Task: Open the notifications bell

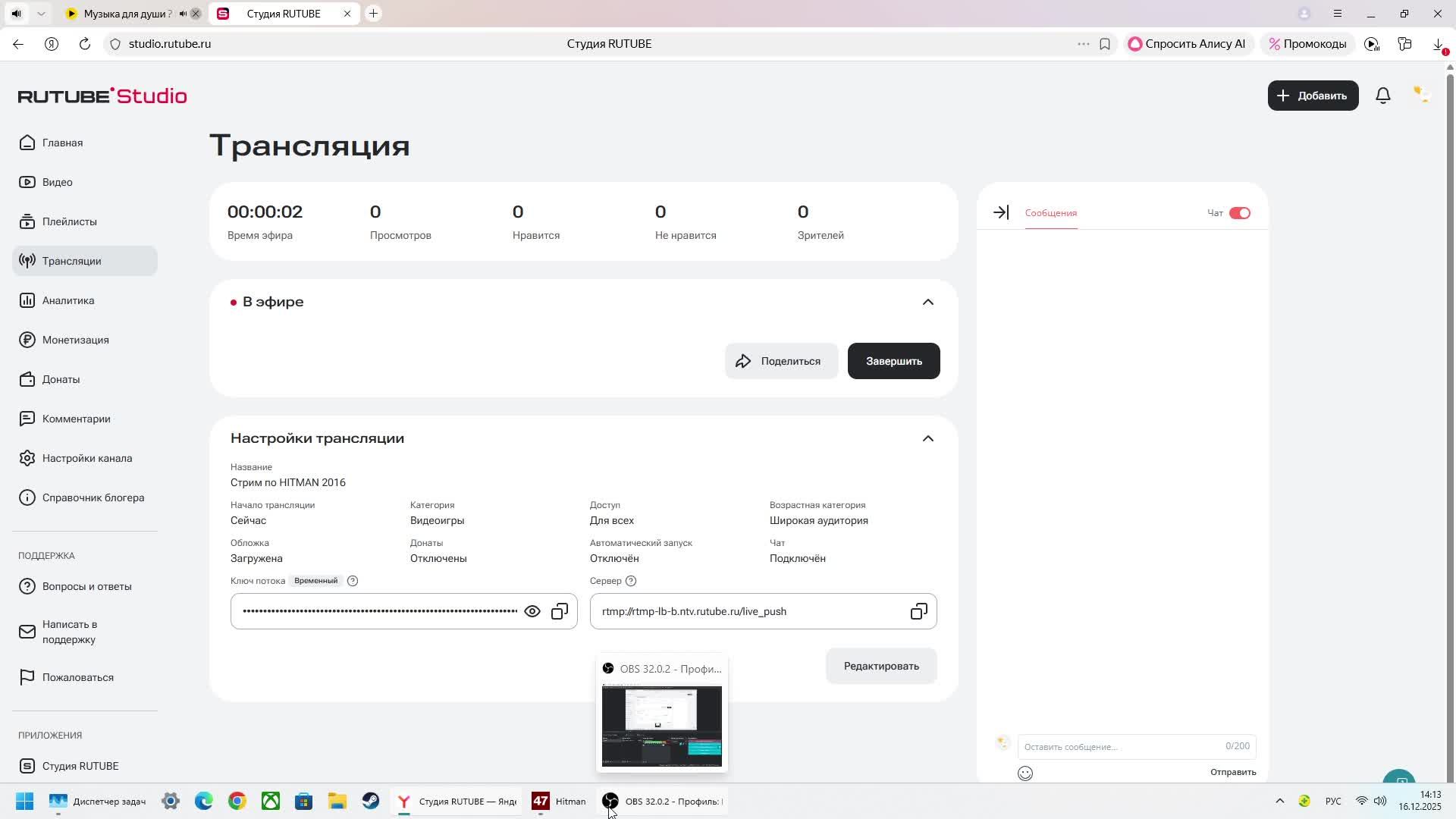Action: pyautogui.click(x=1382, y=96)
